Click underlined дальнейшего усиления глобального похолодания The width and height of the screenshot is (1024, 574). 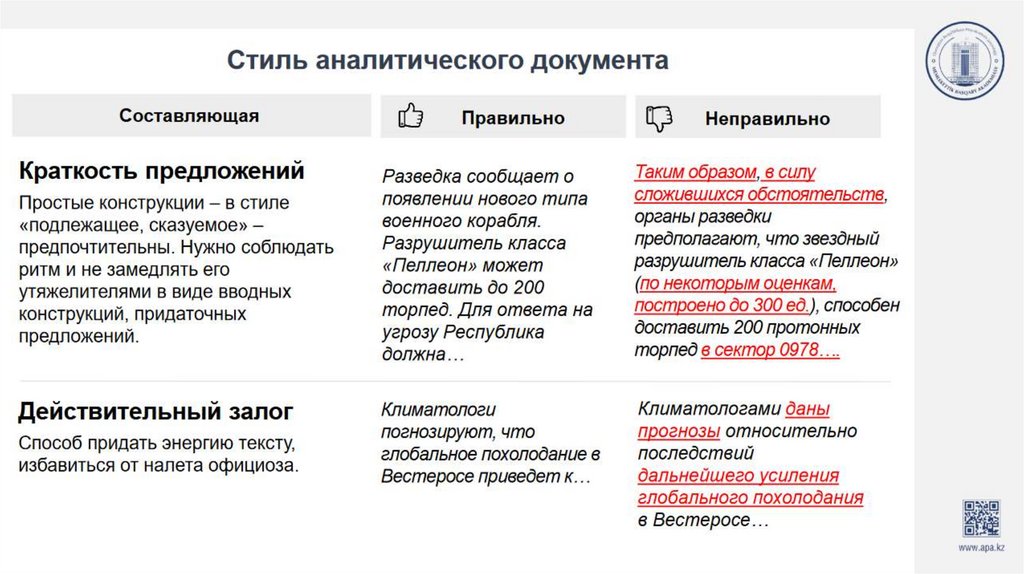click(750, 487)
